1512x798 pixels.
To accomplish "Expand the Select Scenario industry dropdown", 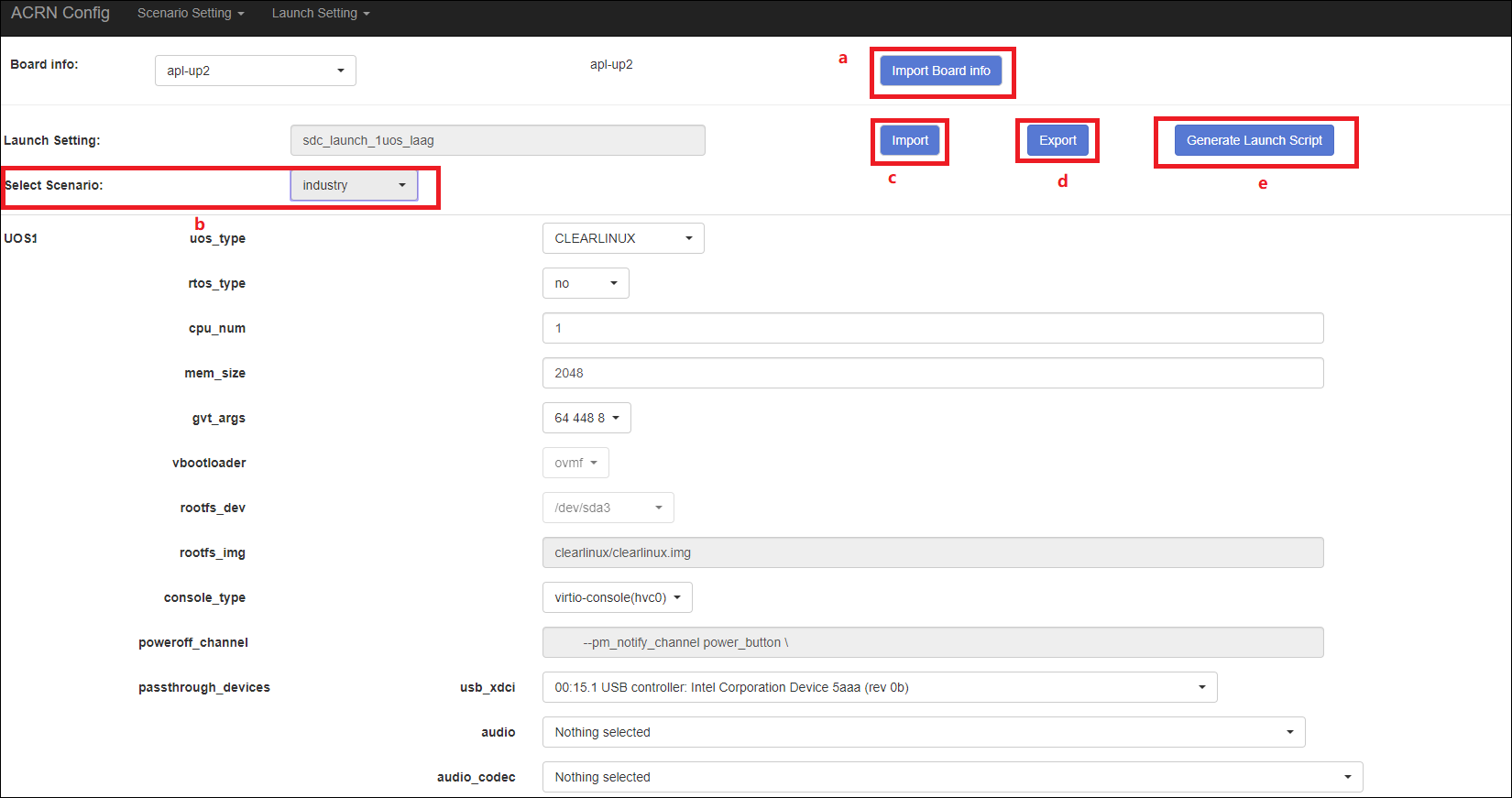I will [354, 185].
